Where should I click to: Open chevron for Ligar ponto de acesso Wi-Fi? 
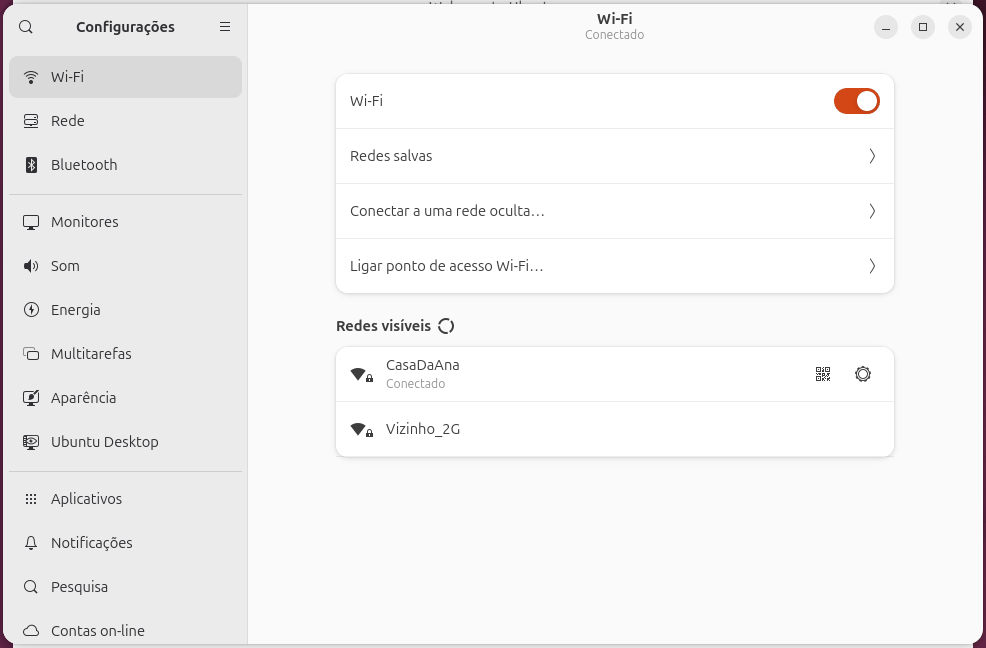point(872,266)
